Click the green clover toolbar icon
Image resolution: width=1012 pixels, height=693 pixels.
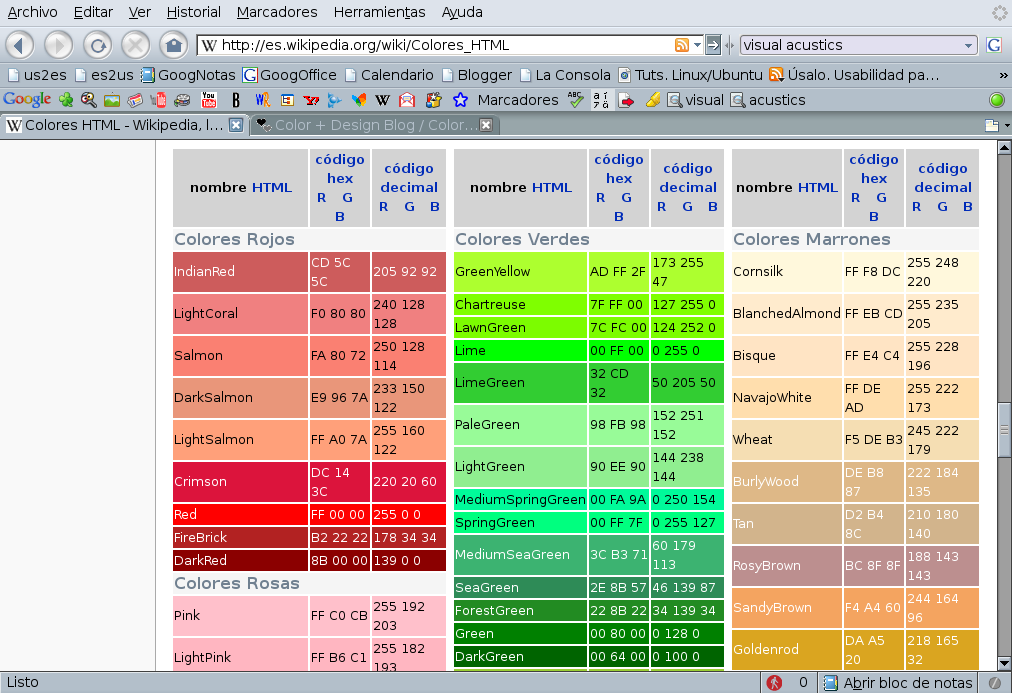[x=66, y=100]
